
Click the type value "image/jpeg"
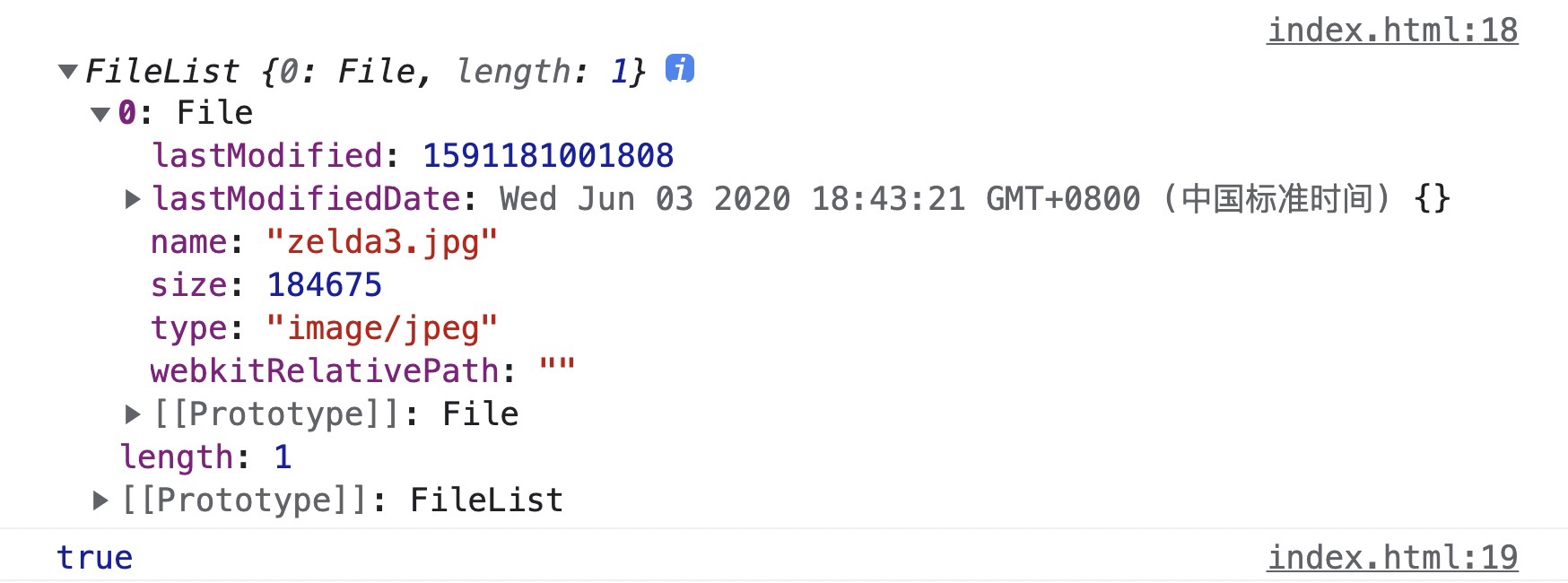(382, 328)
